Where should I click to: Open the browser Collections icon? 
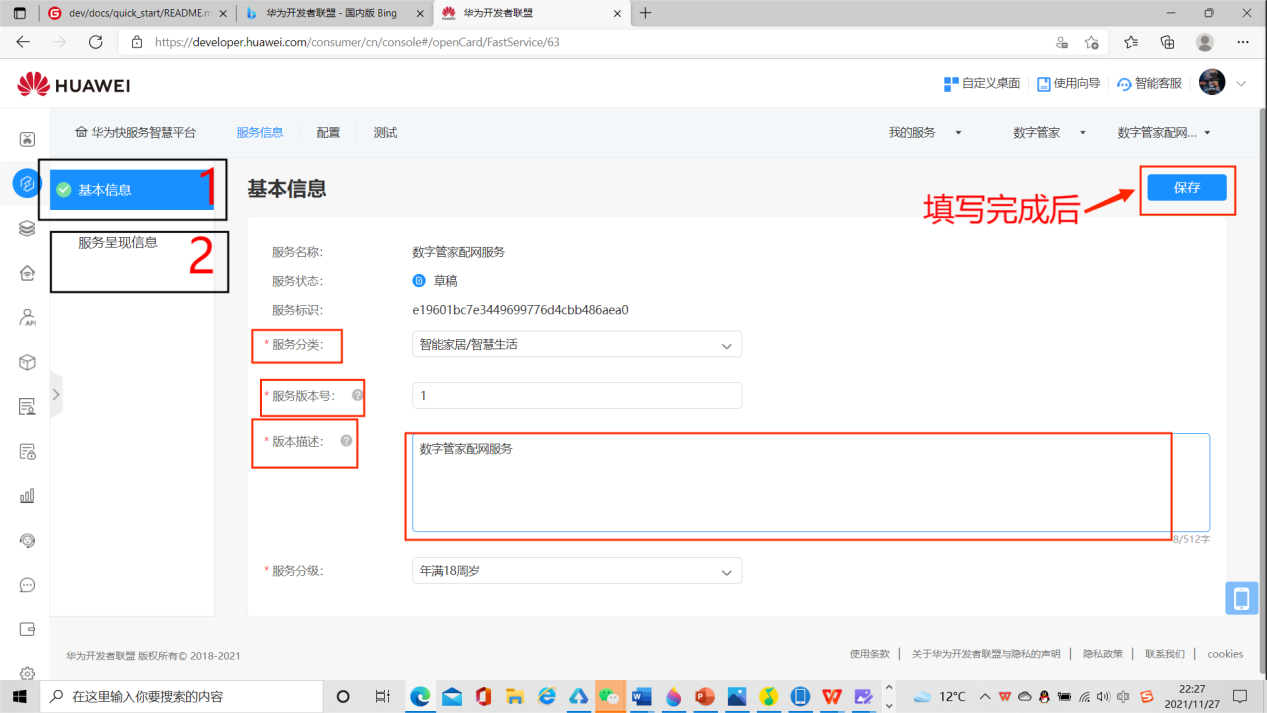1167,42
